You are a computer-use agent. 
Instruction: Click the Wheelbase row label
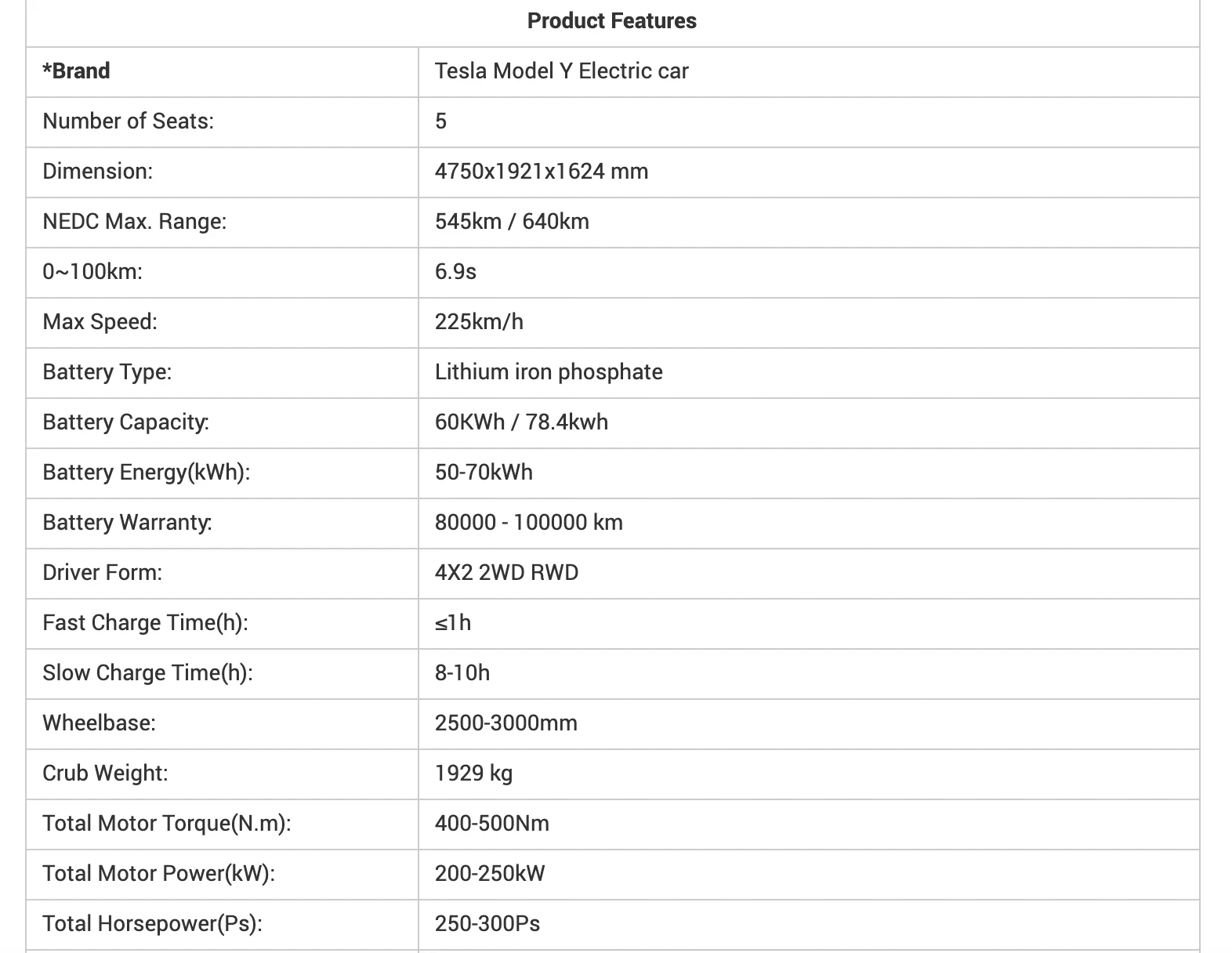click(99, 723)
